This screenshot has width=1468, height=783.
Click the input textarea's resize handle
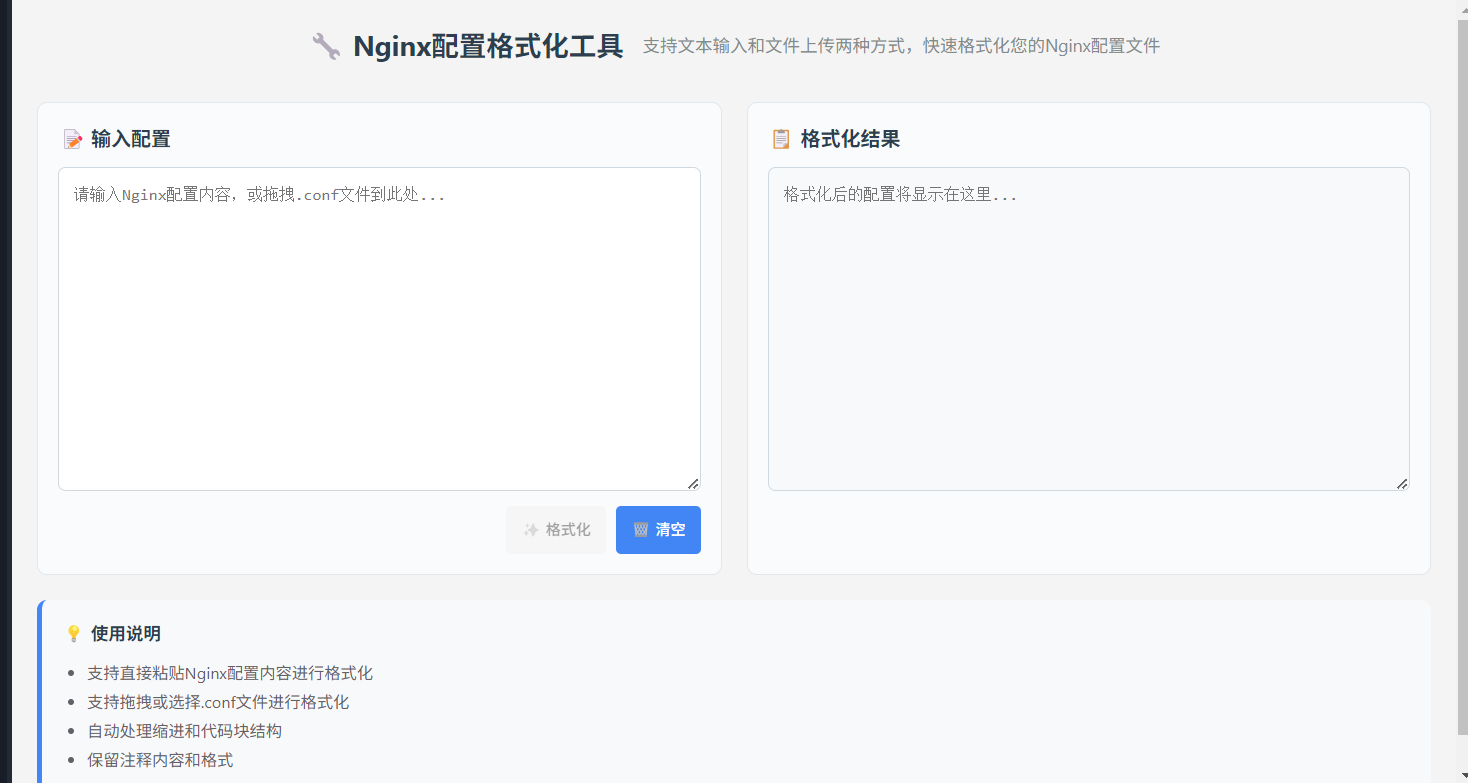pyautogui.click(x=693, y=483)
